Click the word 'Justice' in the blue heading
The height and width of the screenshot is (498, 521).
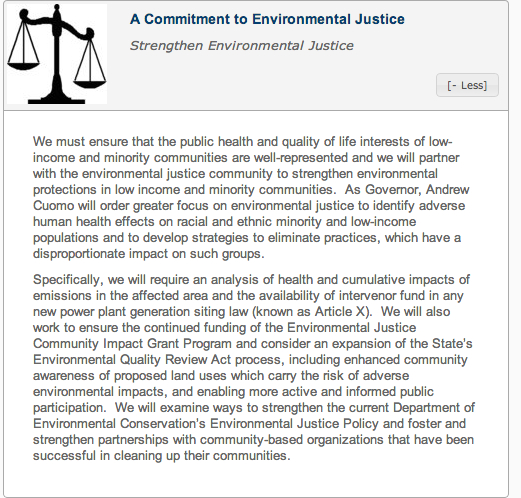coord(380,19)
